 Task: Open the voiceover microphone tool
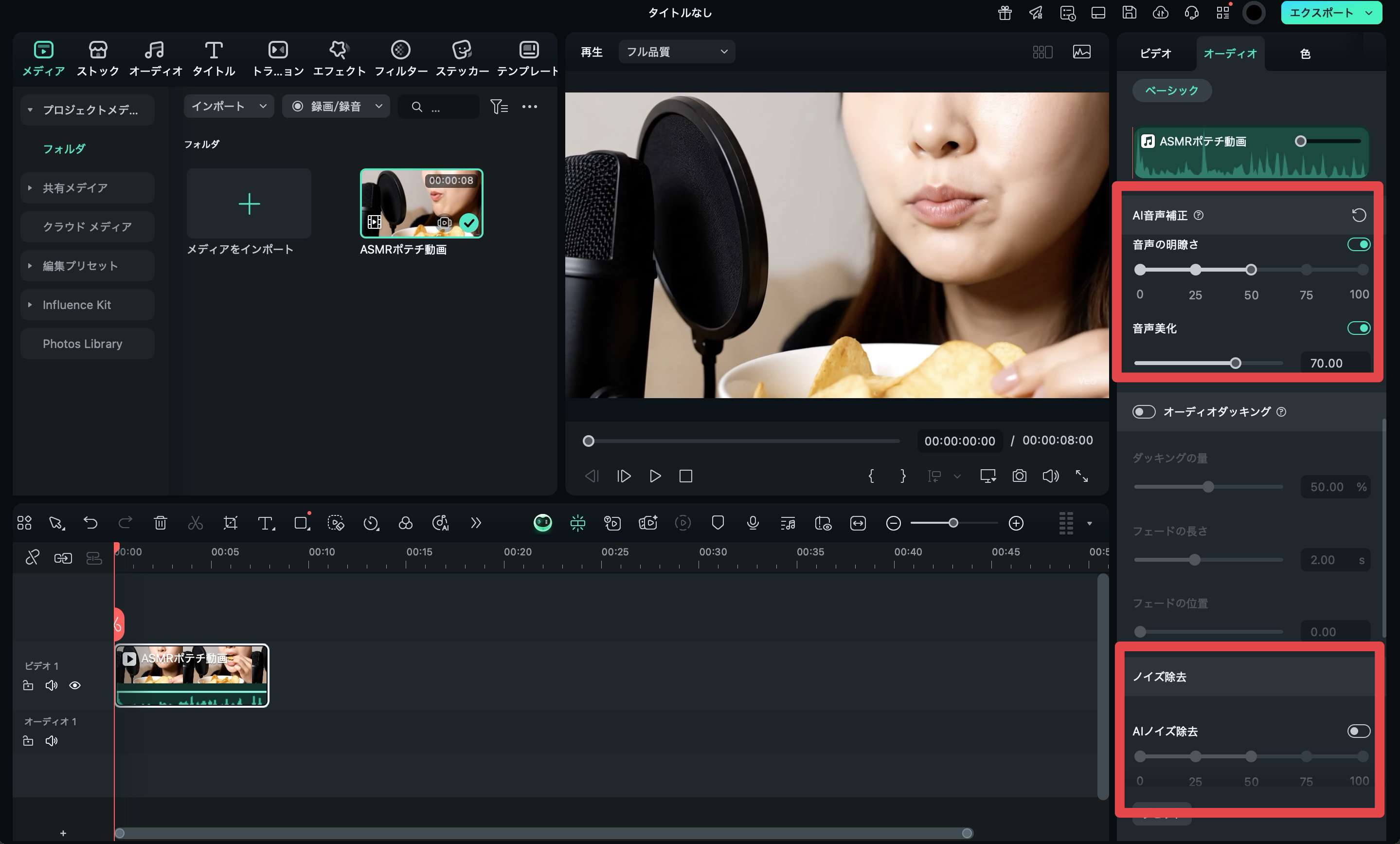(x=753, y=522)
